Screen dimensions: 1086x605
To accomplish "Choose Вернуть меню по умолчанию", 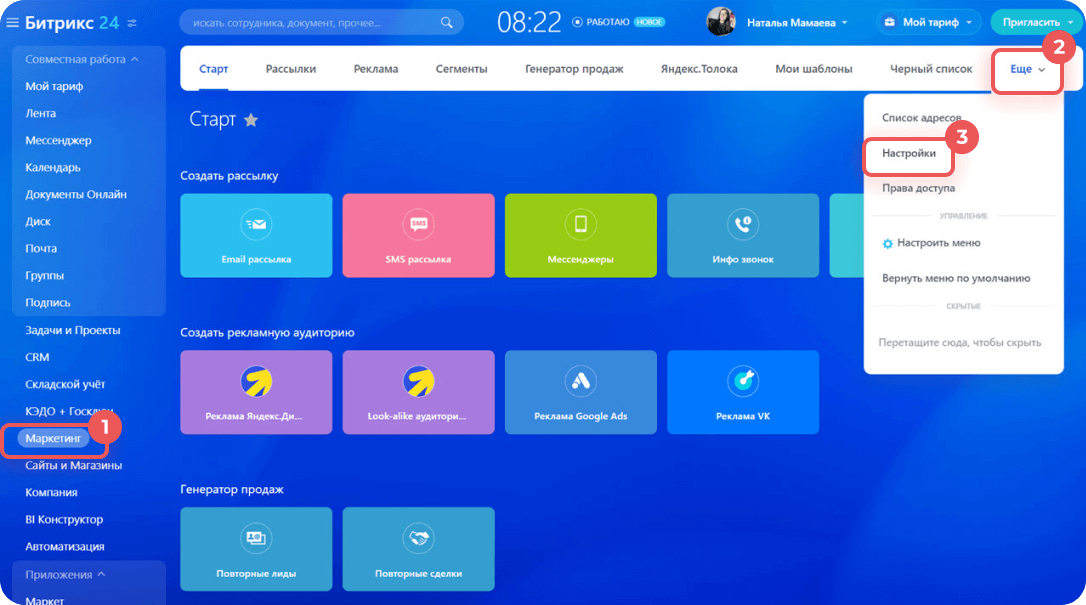I will click(x=956, y=278).
